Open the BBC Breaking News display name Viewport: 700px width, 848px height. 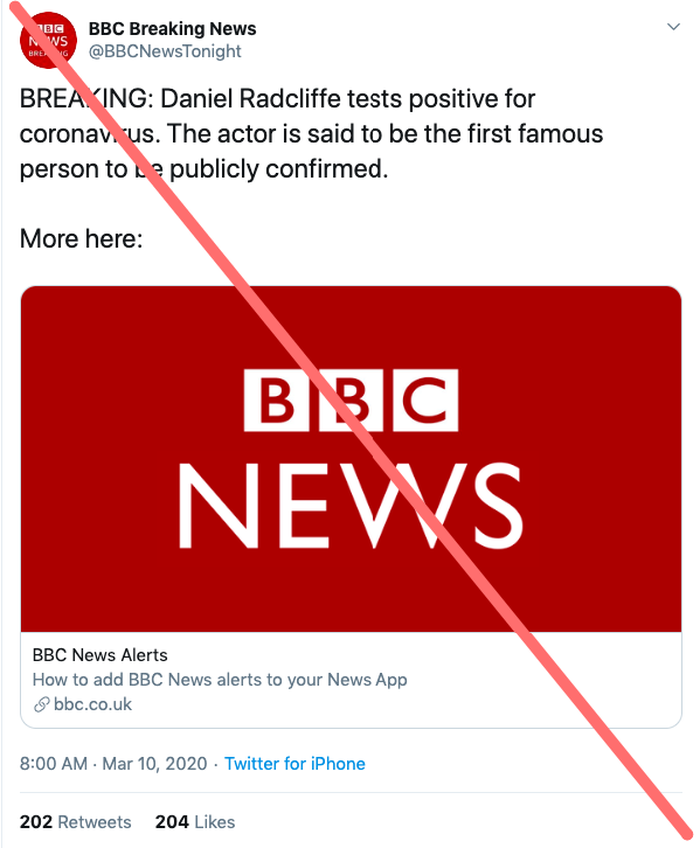pyautogui.click(x=172, y=28)
